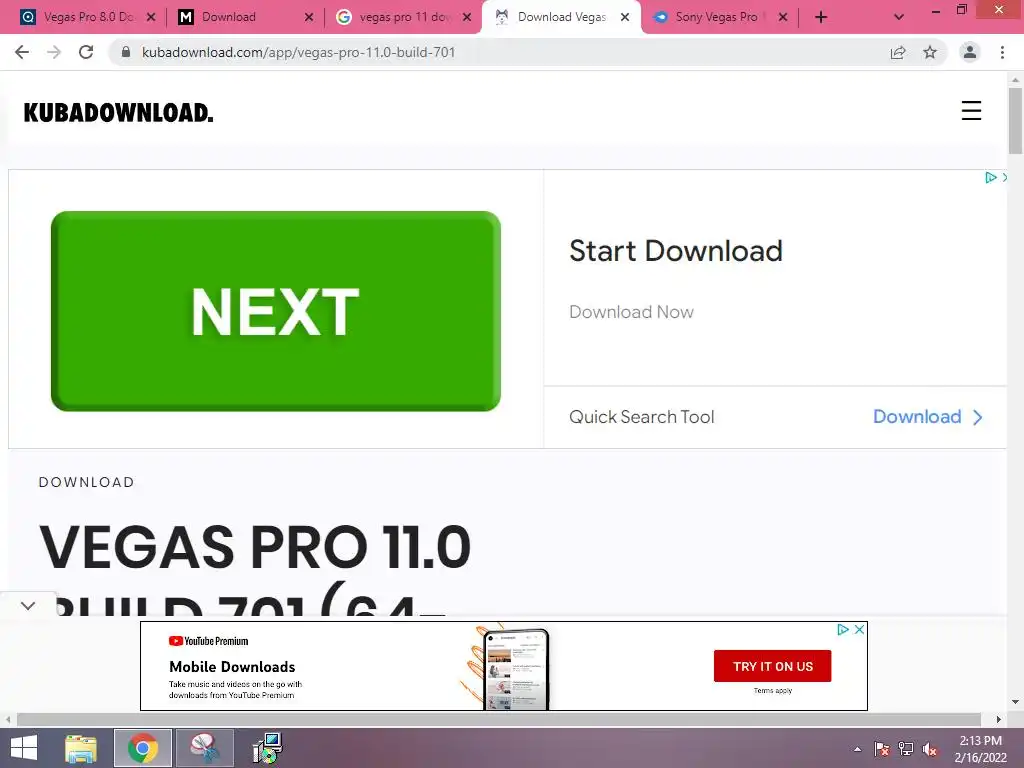Click the Download Now ad text
This screenshot has width=1024, height=768.
[631, 312]
